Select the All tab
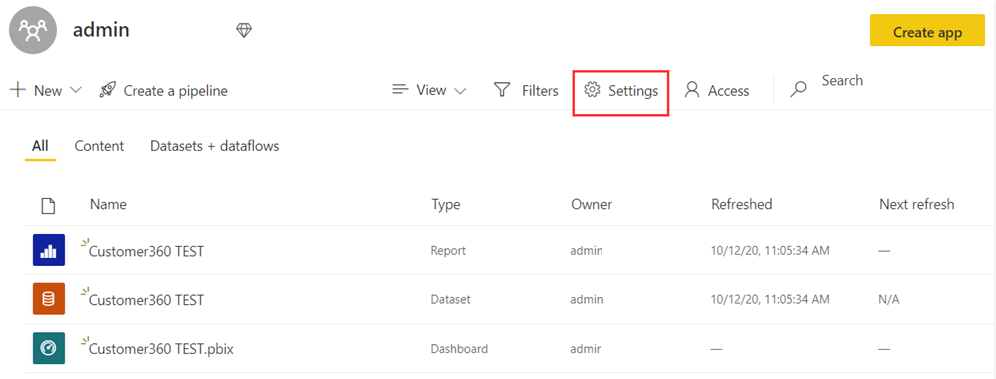The height and width of the screenshot is (379, 996). tap(40, 146)
